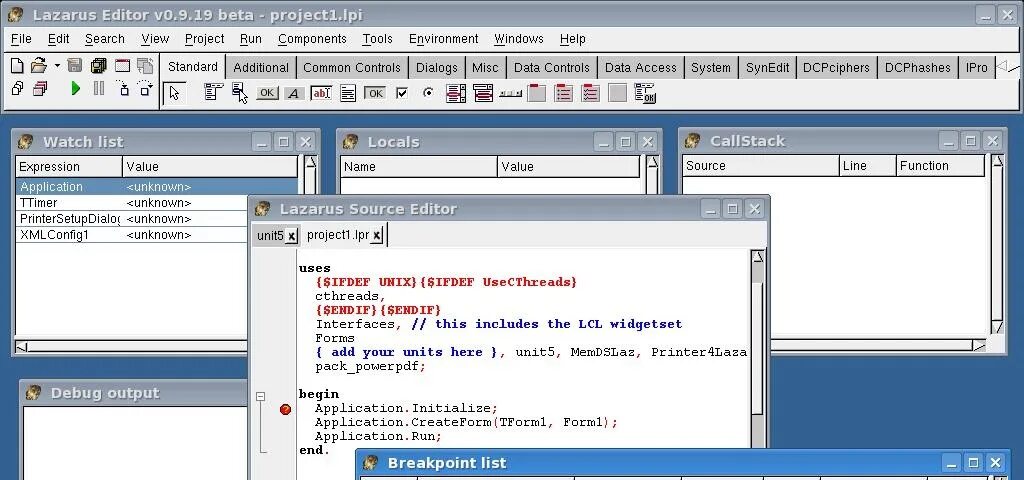
Task: Pick the TRadioGroup component icon
Action: pyautogui.click(x=563, y=93)
